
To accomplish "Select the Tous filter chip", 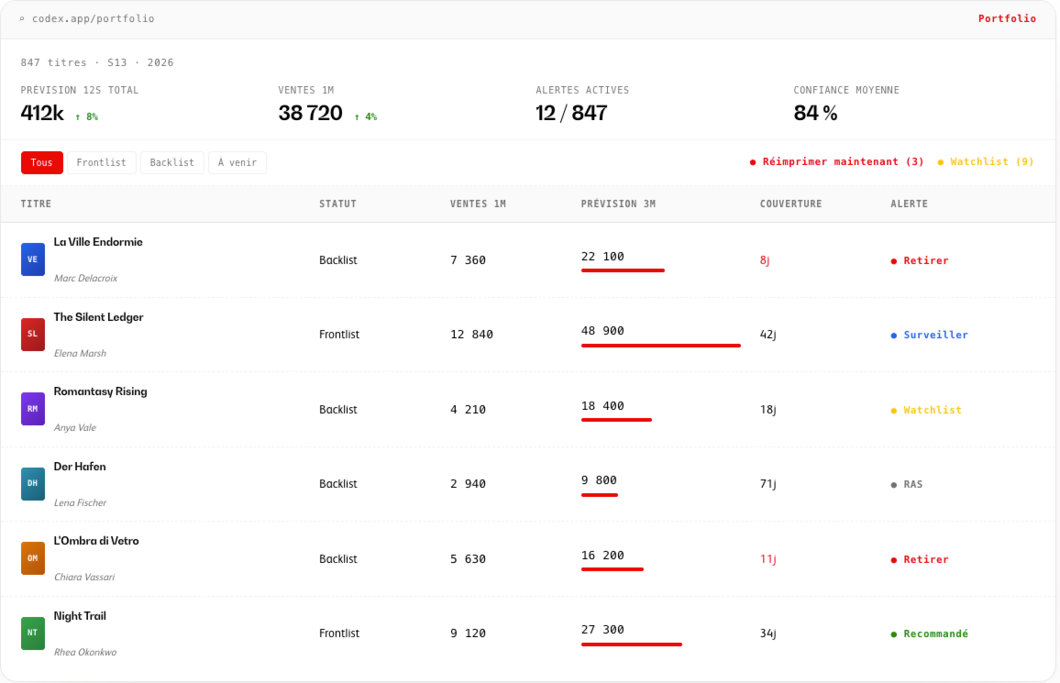I will [x=42, y=162].
